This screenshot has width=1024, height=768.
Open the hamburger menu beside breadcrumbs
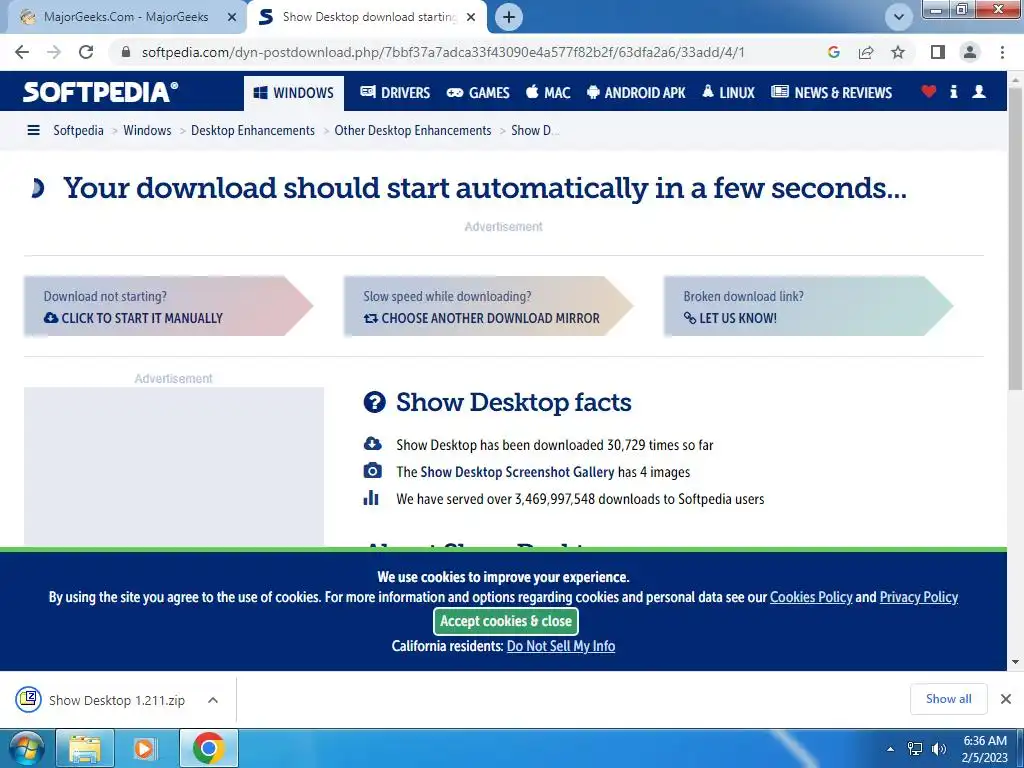click(x=33, y=130)
